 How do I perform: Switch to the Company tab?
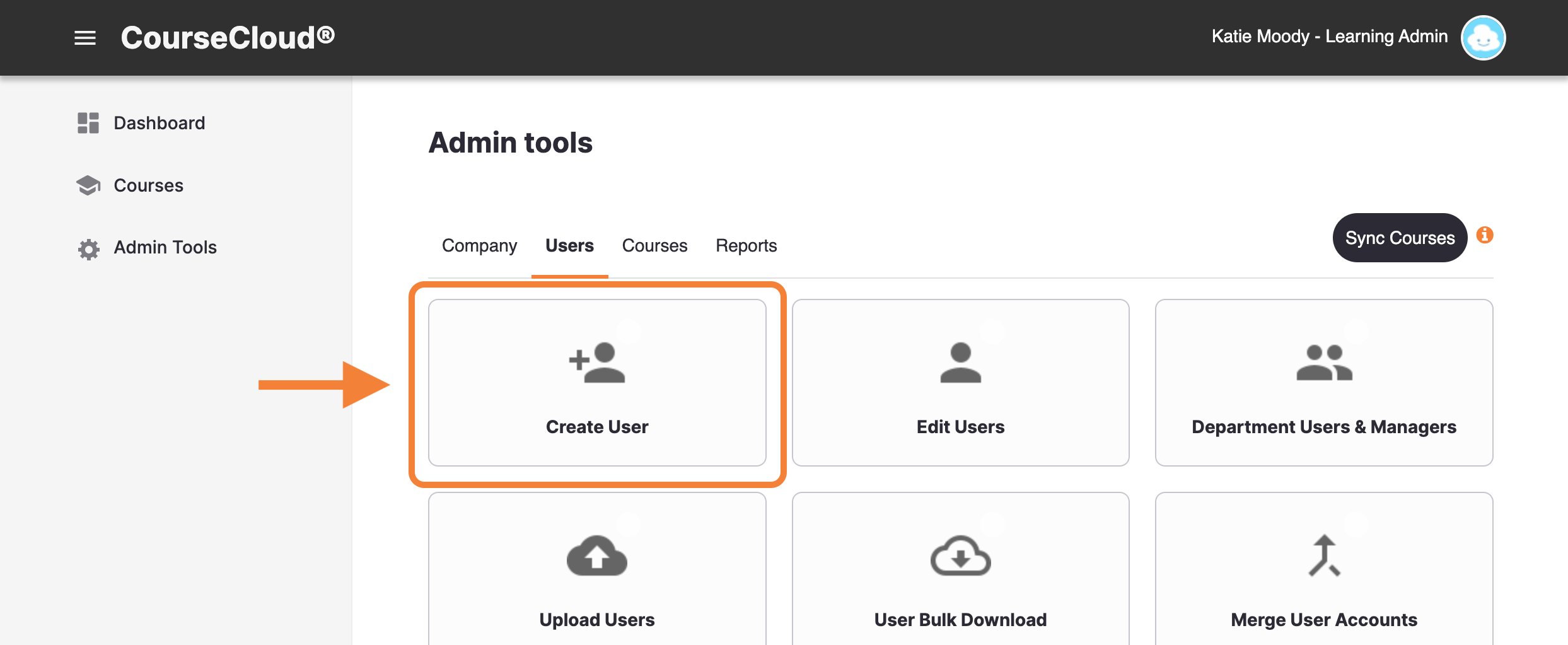(479, 245)
